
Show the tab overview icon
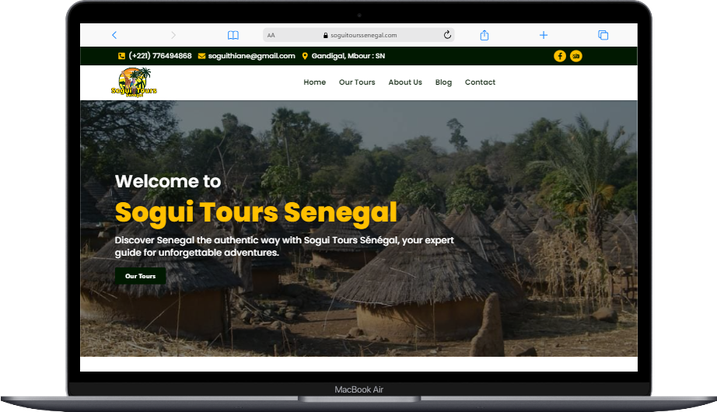click(603, 35)
